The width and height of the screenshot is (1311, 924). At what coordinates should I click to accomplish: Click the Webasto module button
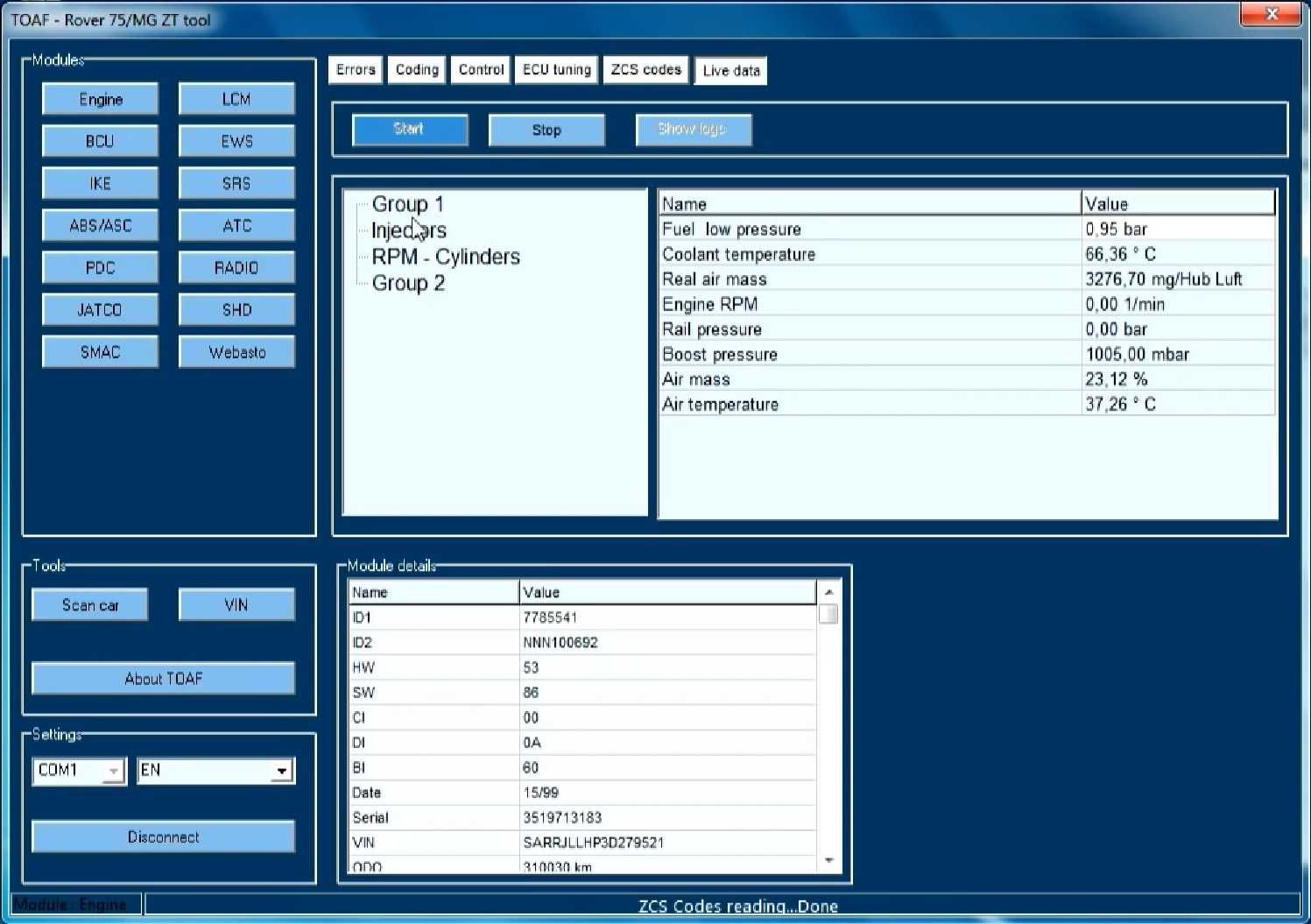coord(236,352)
